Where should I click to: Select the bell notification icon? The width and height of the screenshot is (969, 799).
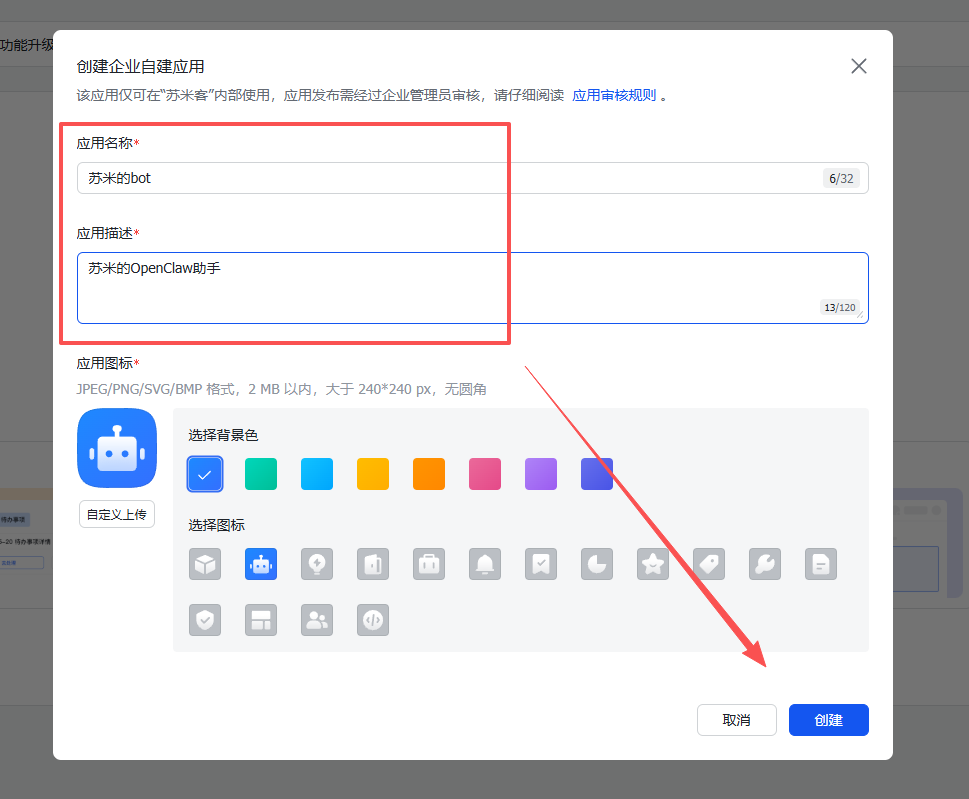(x=485, y=564)
